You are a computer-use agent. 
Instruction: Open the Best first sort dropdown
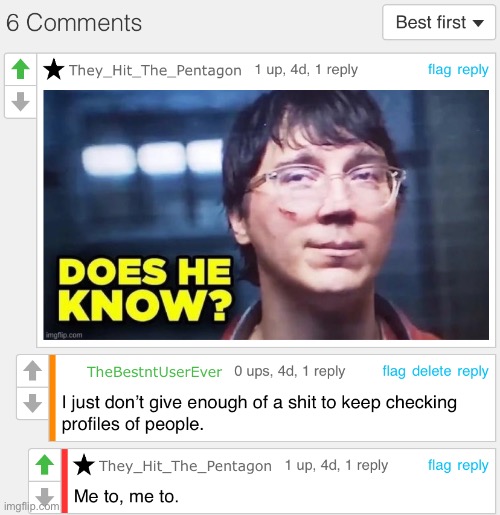[x=439, y=22]
